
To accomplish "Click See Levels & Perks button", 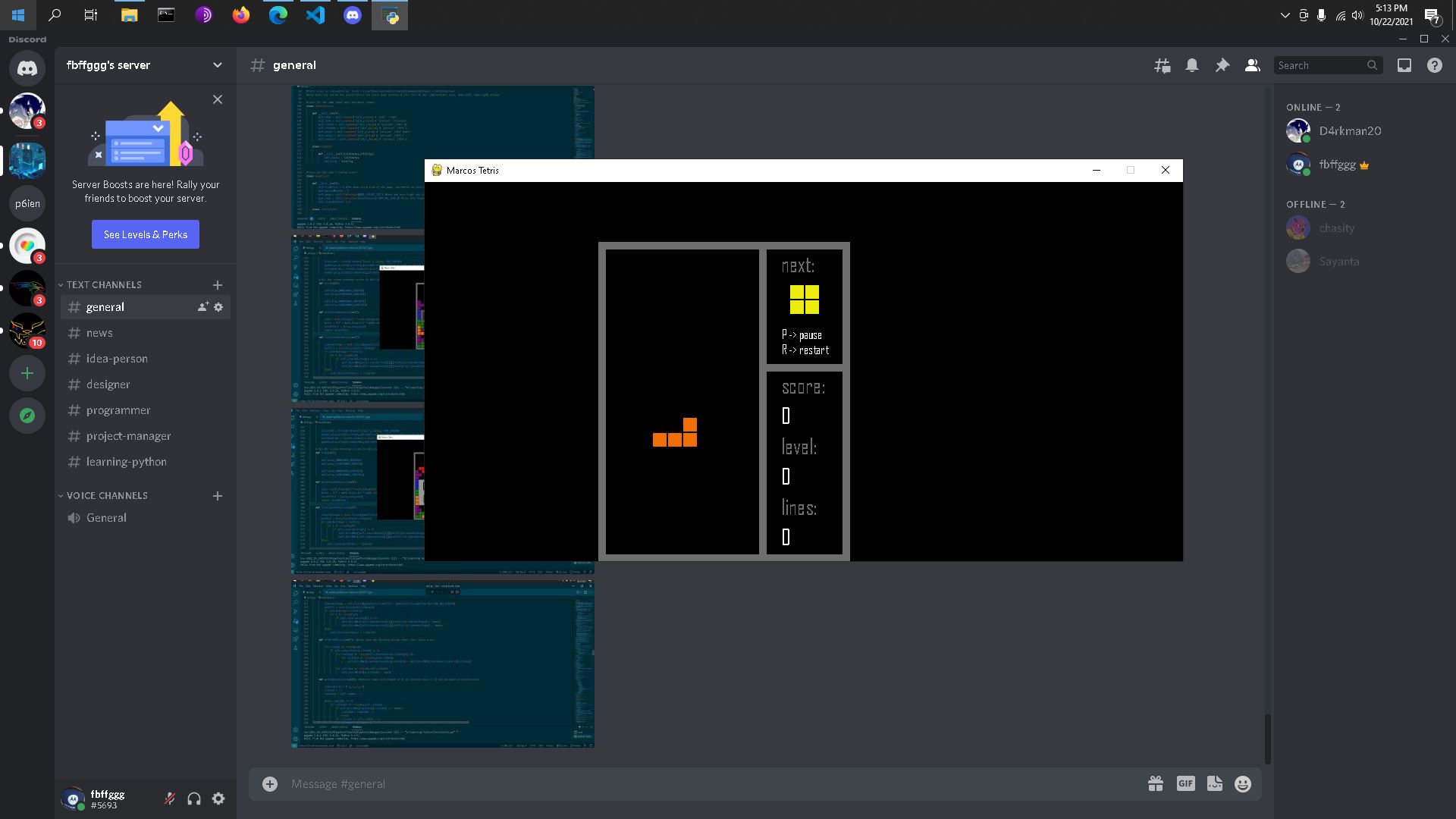I will (x=146, y=234).
